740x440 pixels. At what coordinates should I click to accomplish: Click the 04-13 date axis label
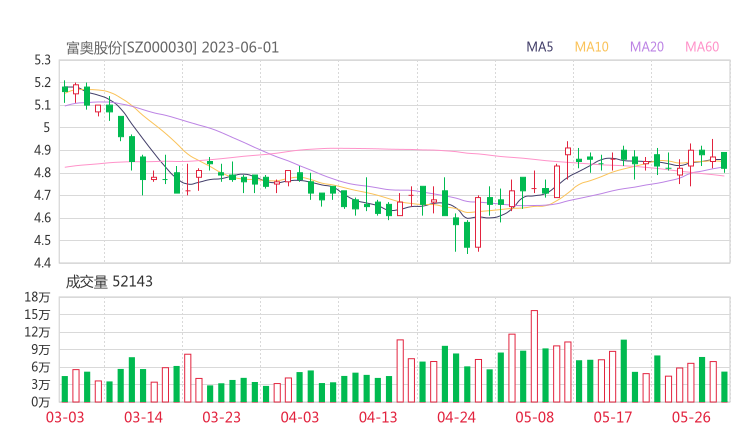point(378,417)
